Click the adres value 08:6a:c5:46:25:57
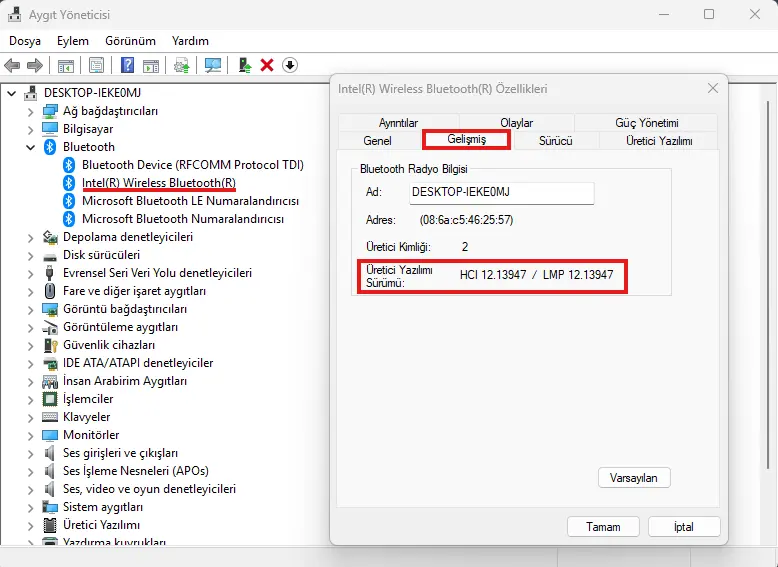This screenshot has height=567, width=778. [x=466, y=220]
